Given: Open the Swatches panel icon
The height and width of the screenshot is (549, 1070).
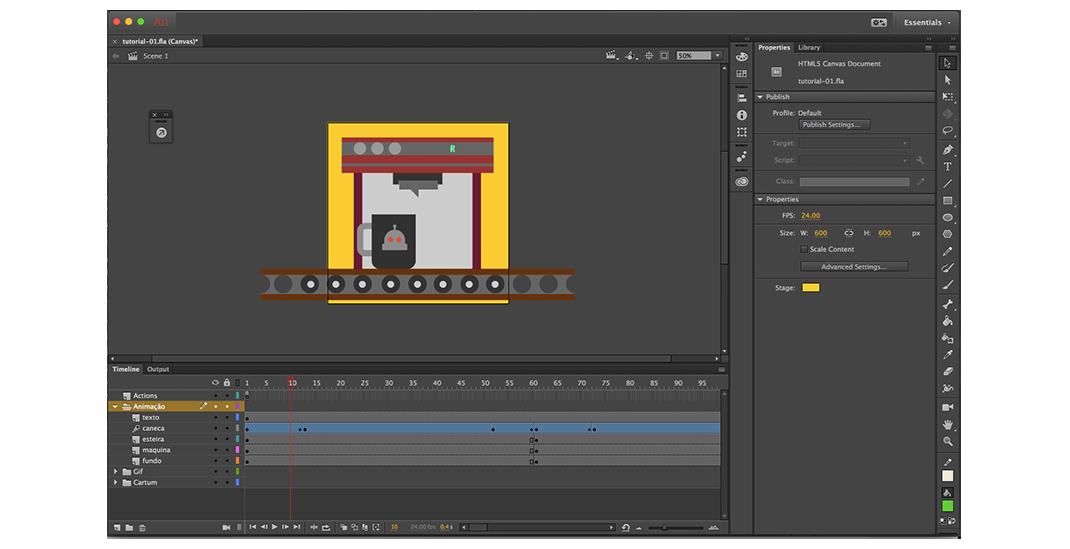Looking at the screenshot, I should (x=742, y=74).
